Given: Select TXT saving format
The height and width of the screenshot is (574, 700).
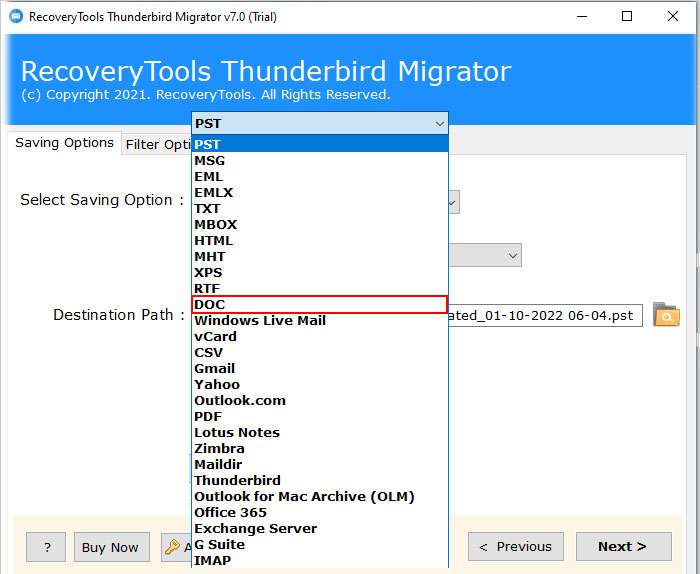Looking at the screenshot, I should pos(320,208).
